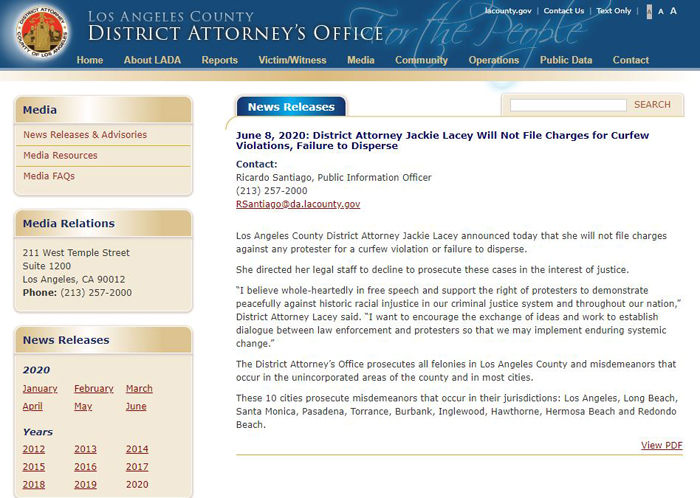Click the 2020 year entry under Years
700x498 pixels.
(x=137, y=484)
